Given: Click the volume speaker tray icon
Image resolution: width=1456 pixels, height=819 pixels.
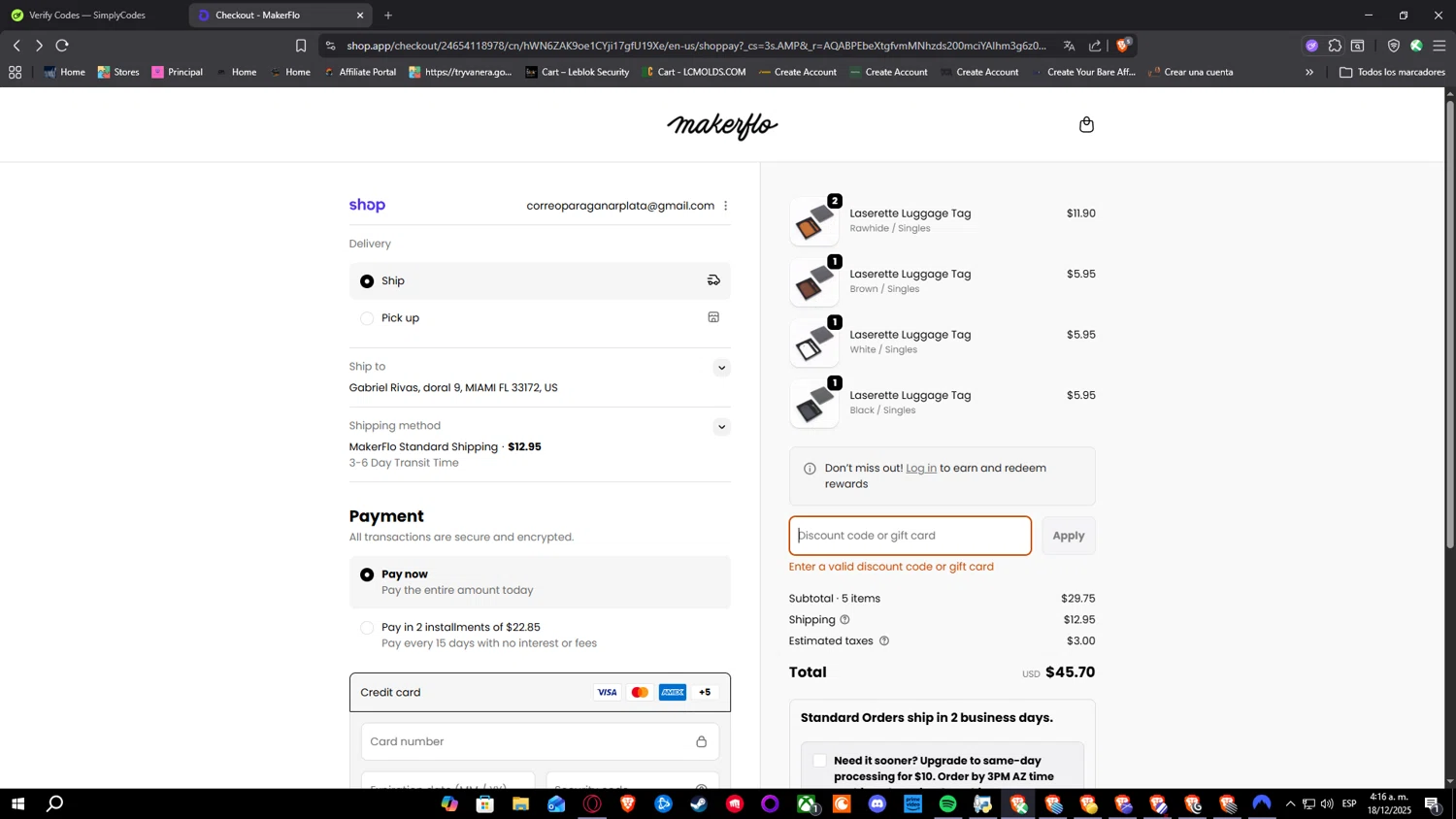Looking at the screenshot, I should 1327,804.
